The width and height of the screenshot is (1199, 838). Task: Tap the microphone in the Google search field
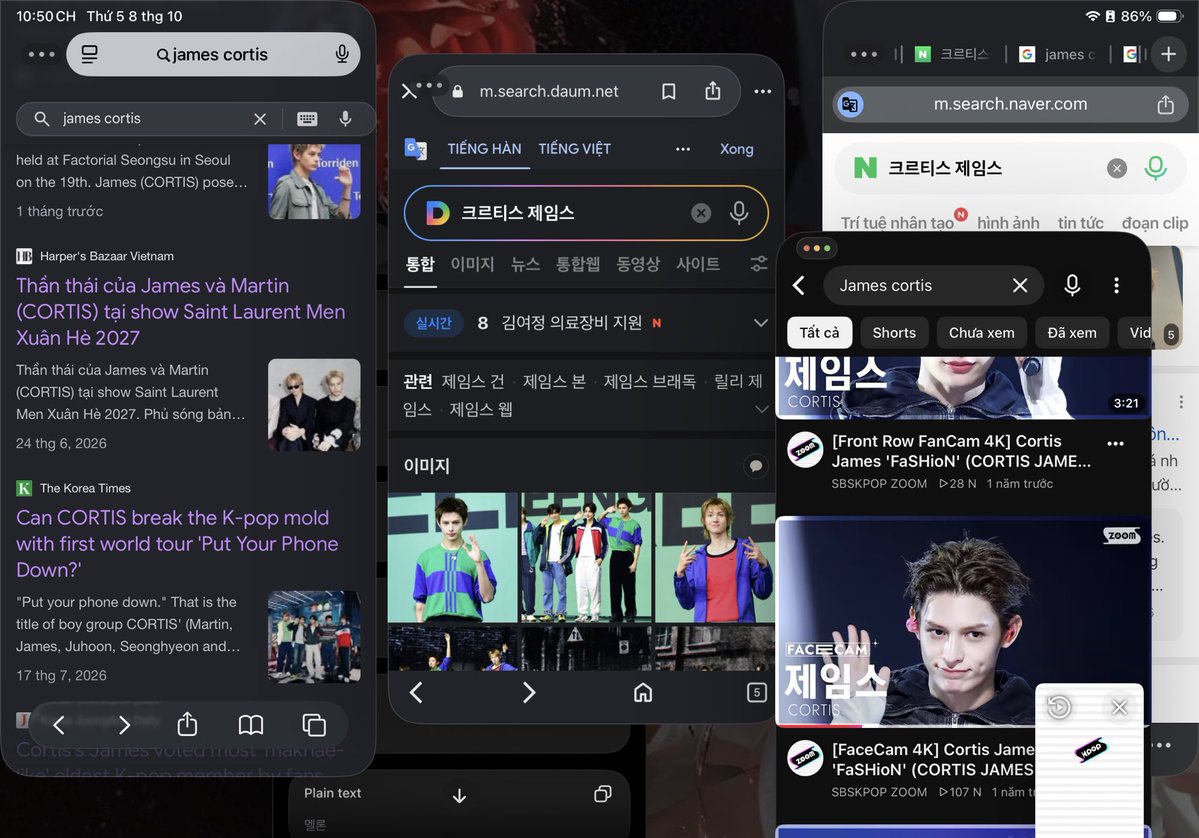(x=346, y=119)
